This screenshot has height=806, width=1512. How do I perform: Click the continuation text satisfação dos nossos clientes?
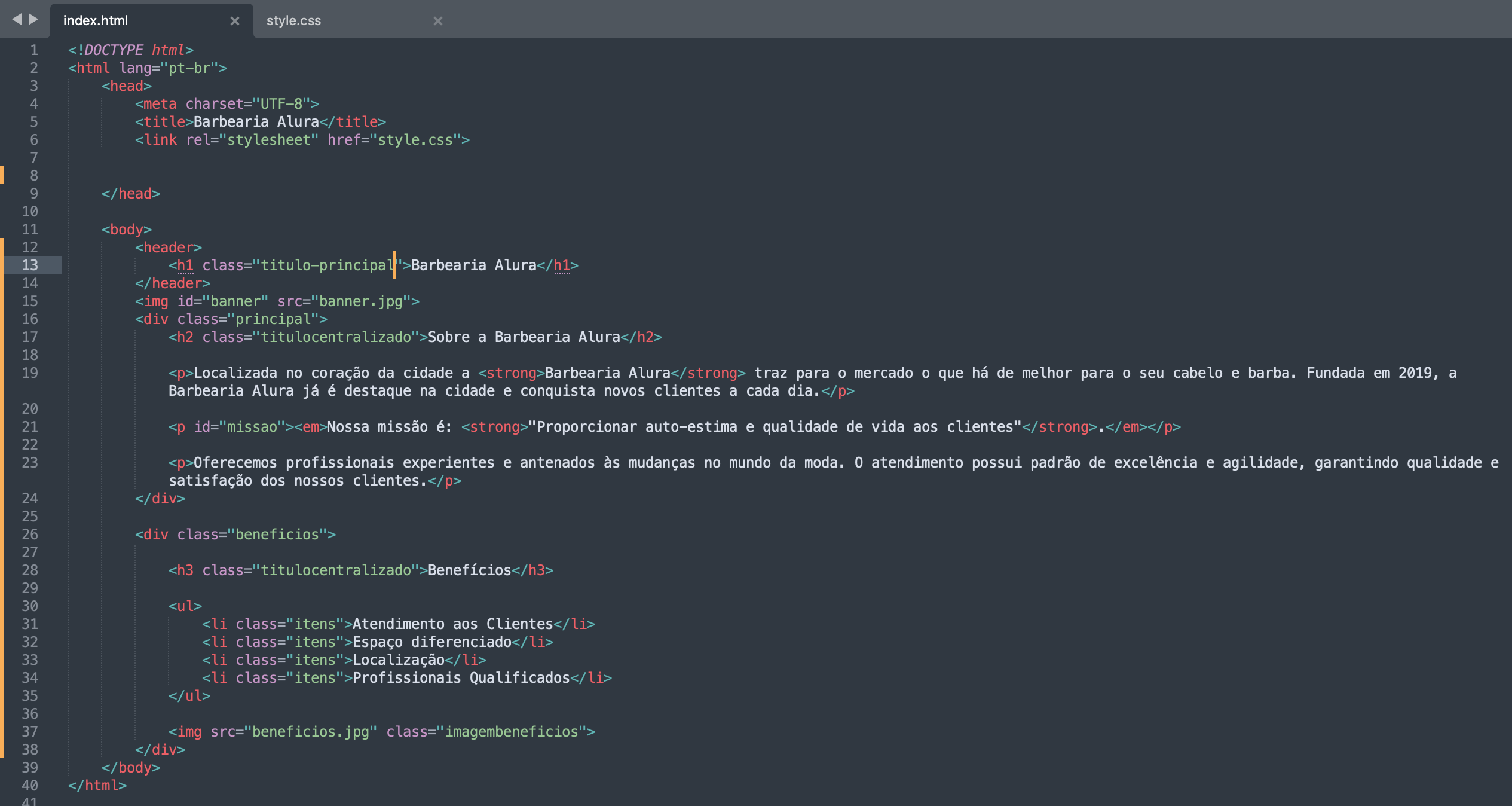click(298, 480)
